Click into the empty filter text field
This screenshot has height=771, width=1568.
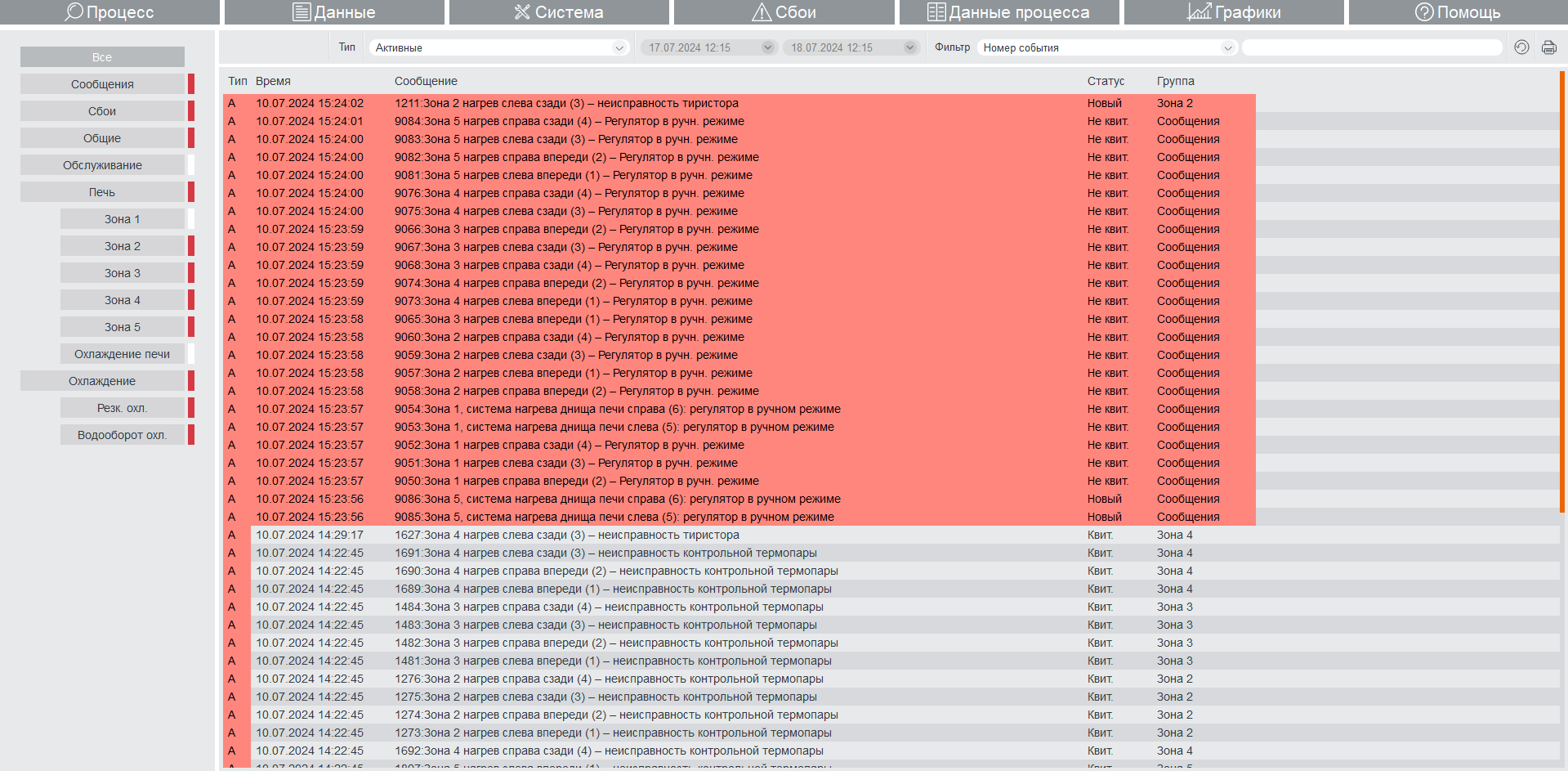[1372, 47]
